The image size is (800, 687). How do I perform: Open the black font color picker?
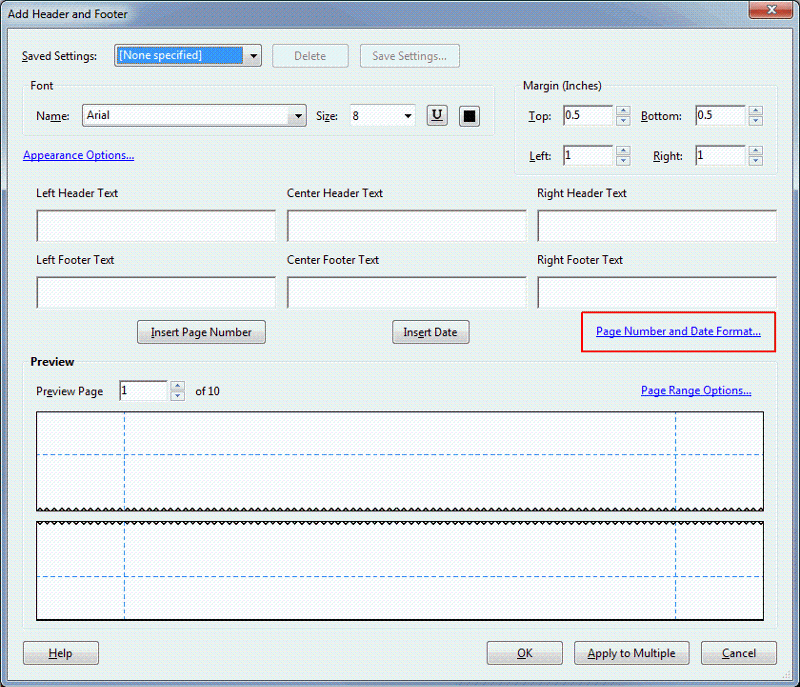pyautogui.click(x=469, y=116)
